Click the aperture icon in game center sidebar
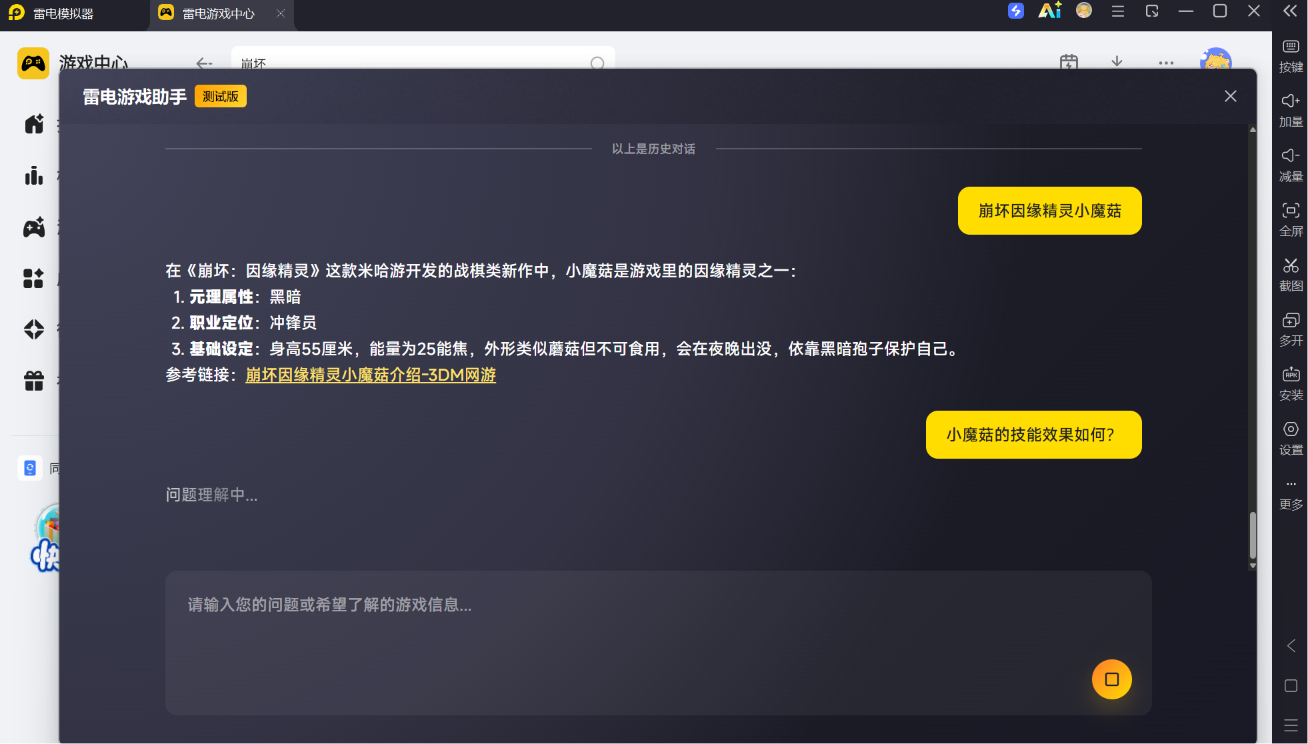 click(34, 329)
